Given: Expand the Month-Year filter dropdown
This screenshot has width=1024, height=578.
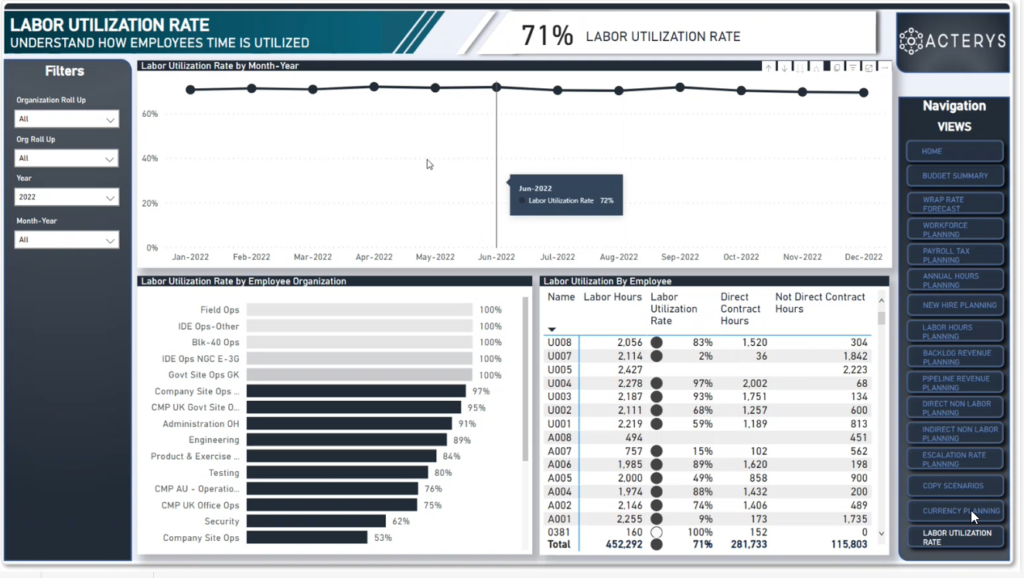Looking at the screenshot, I should pyautogui.click(x=66, y=239).
